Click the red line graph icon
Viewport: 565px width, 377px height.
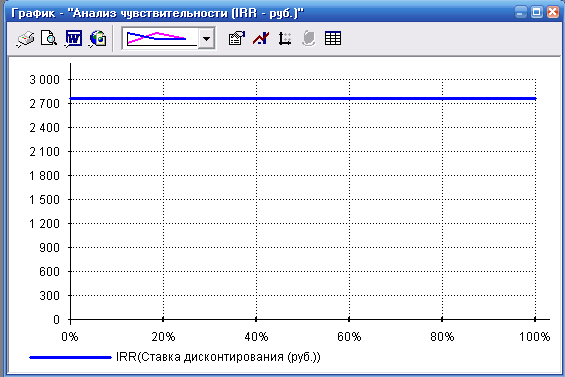pyautogui.click(x=261, y=38)
